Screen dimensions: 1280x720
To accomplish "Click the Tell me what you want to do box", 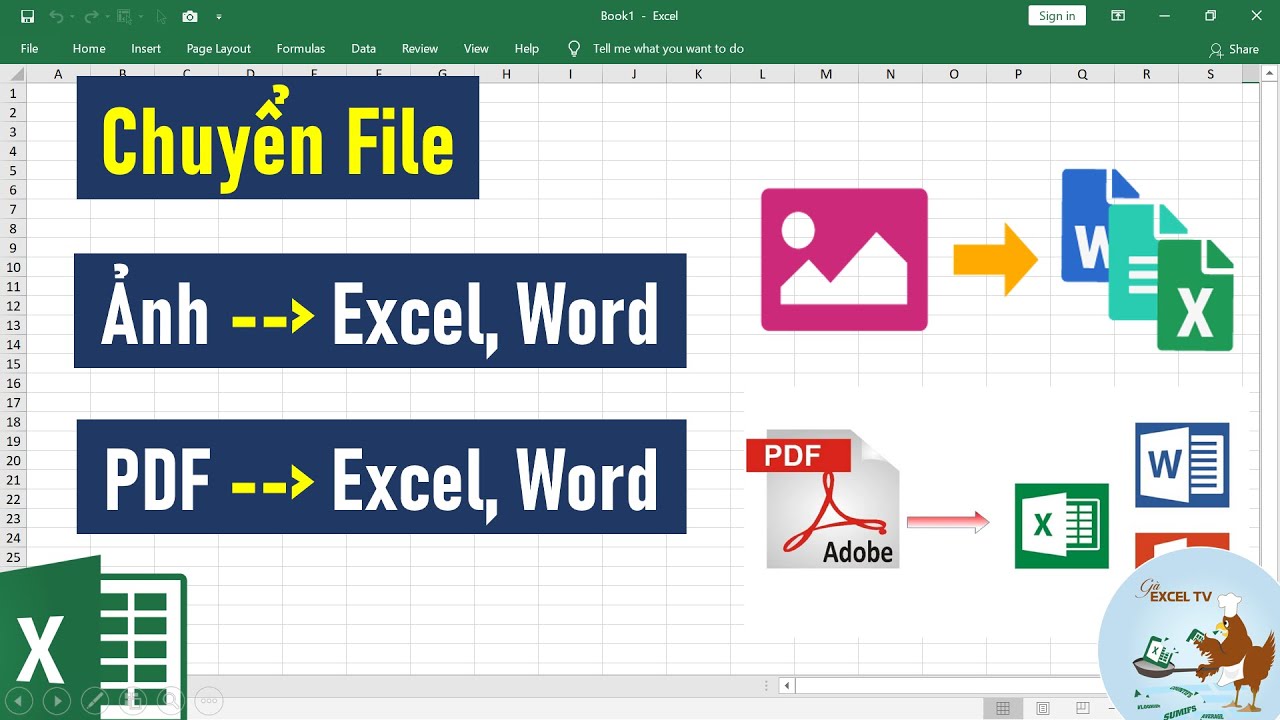I will point(668,48).
